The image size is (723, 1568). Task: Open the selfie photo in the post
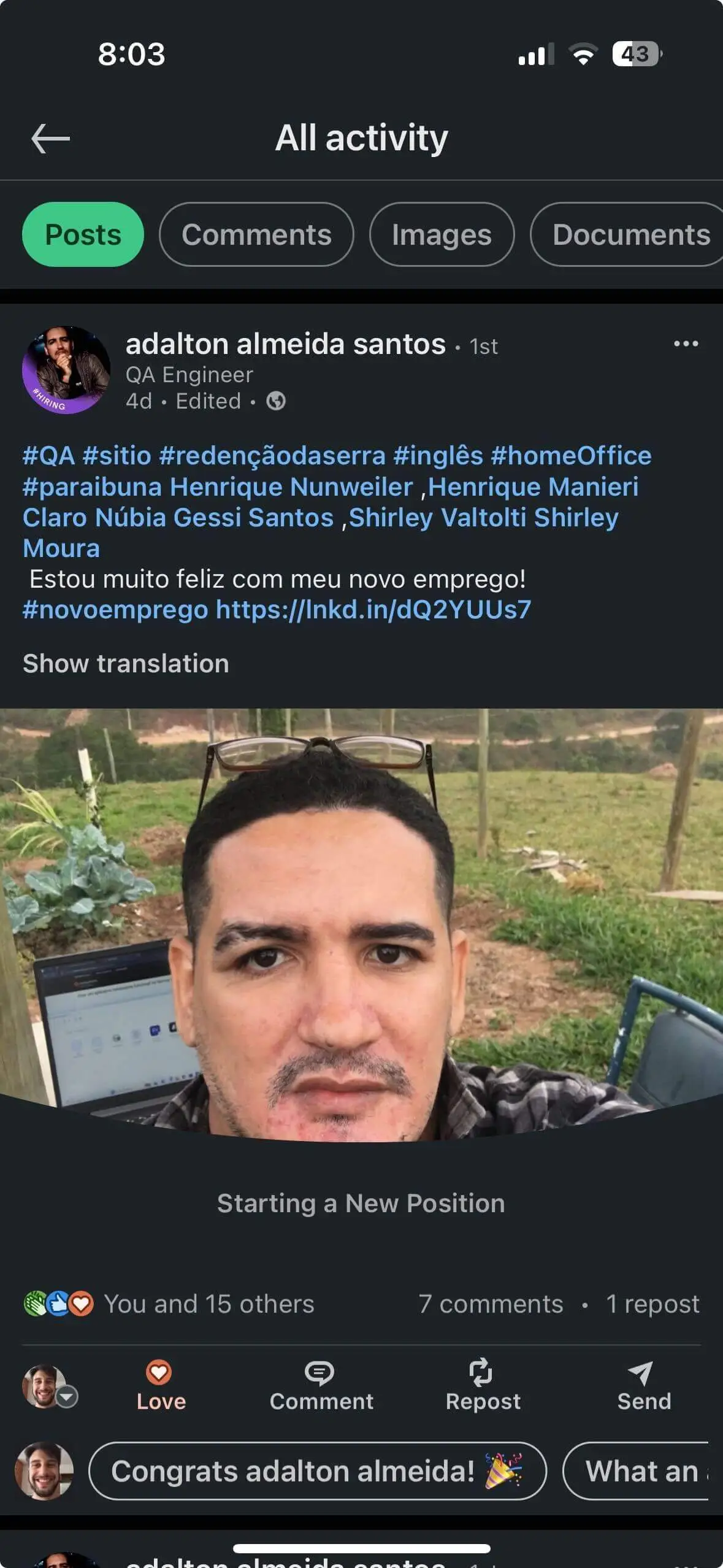click(361, 925)
